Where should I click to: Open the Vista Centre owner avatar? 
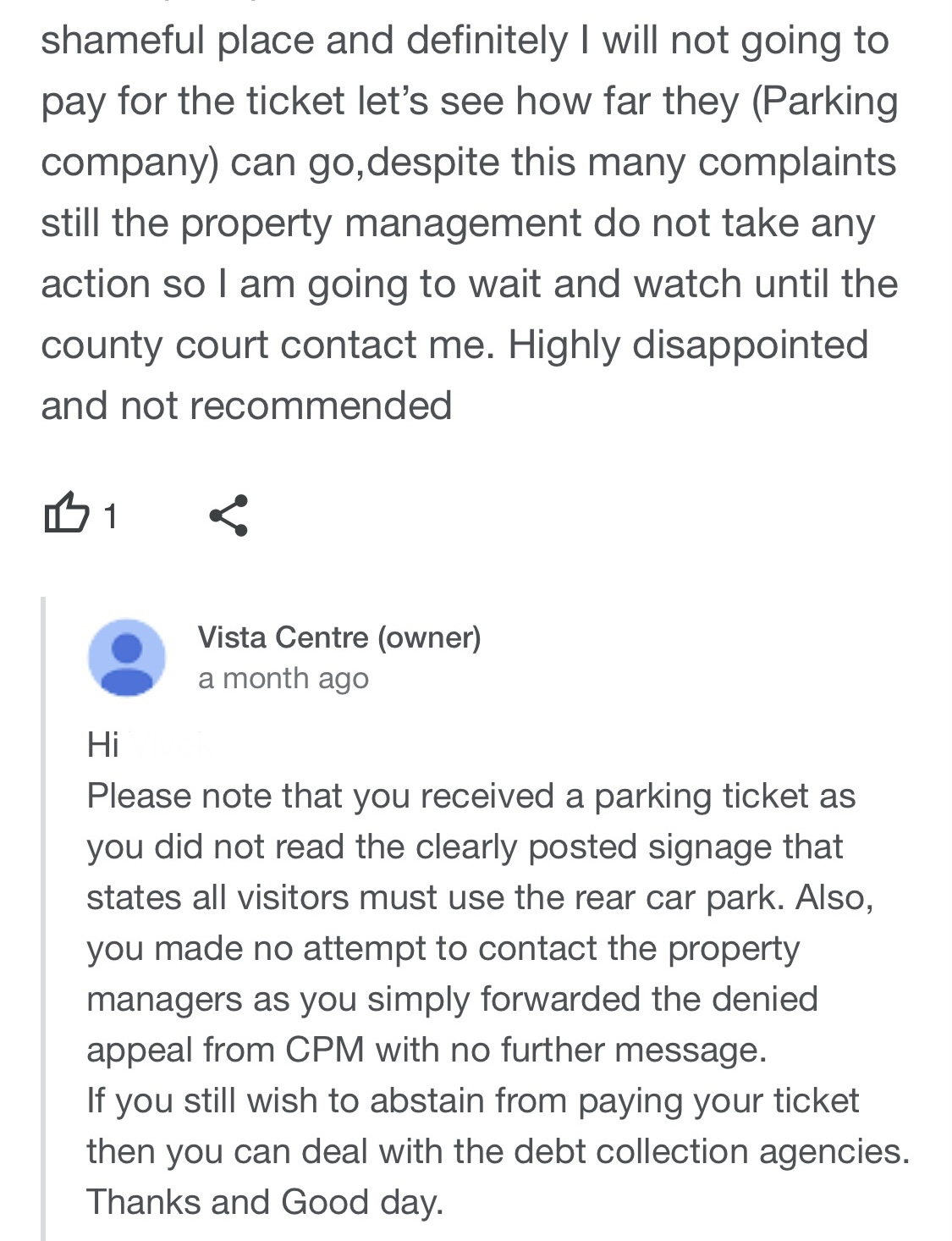[127, 658]
